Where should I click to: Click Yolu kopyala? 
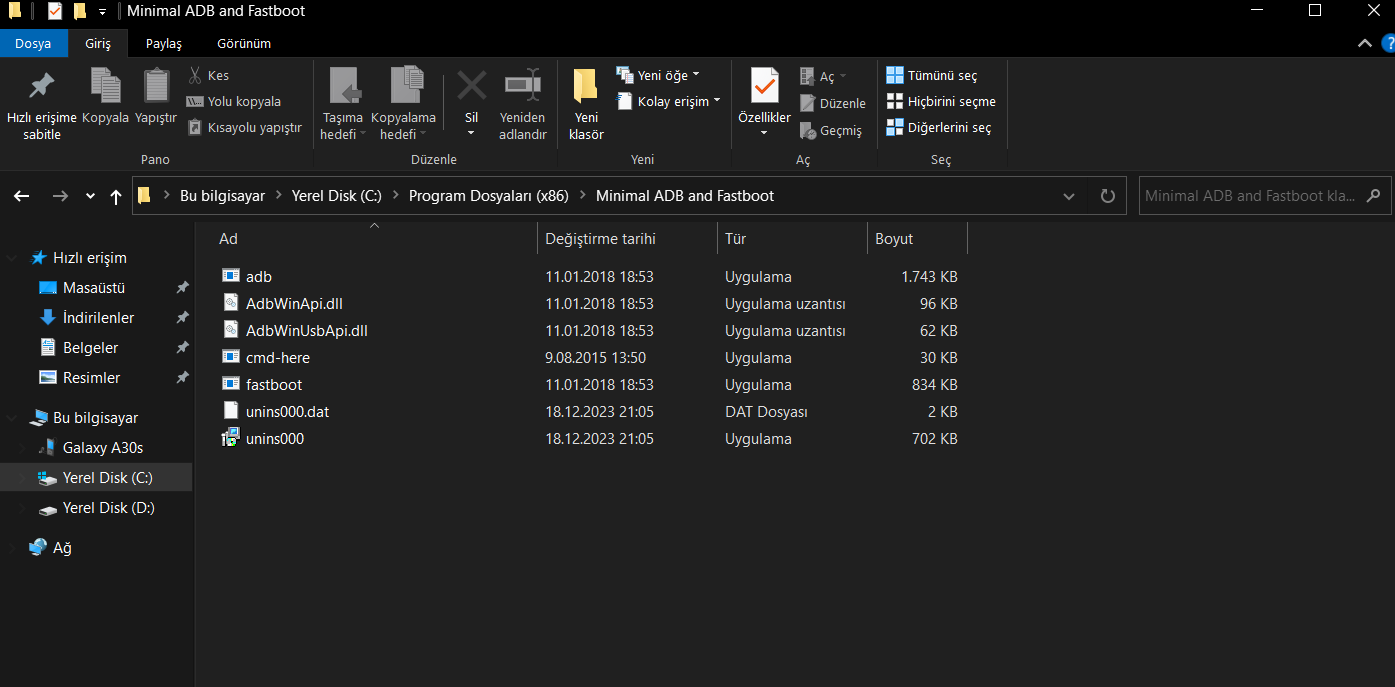tap(234, 101)
